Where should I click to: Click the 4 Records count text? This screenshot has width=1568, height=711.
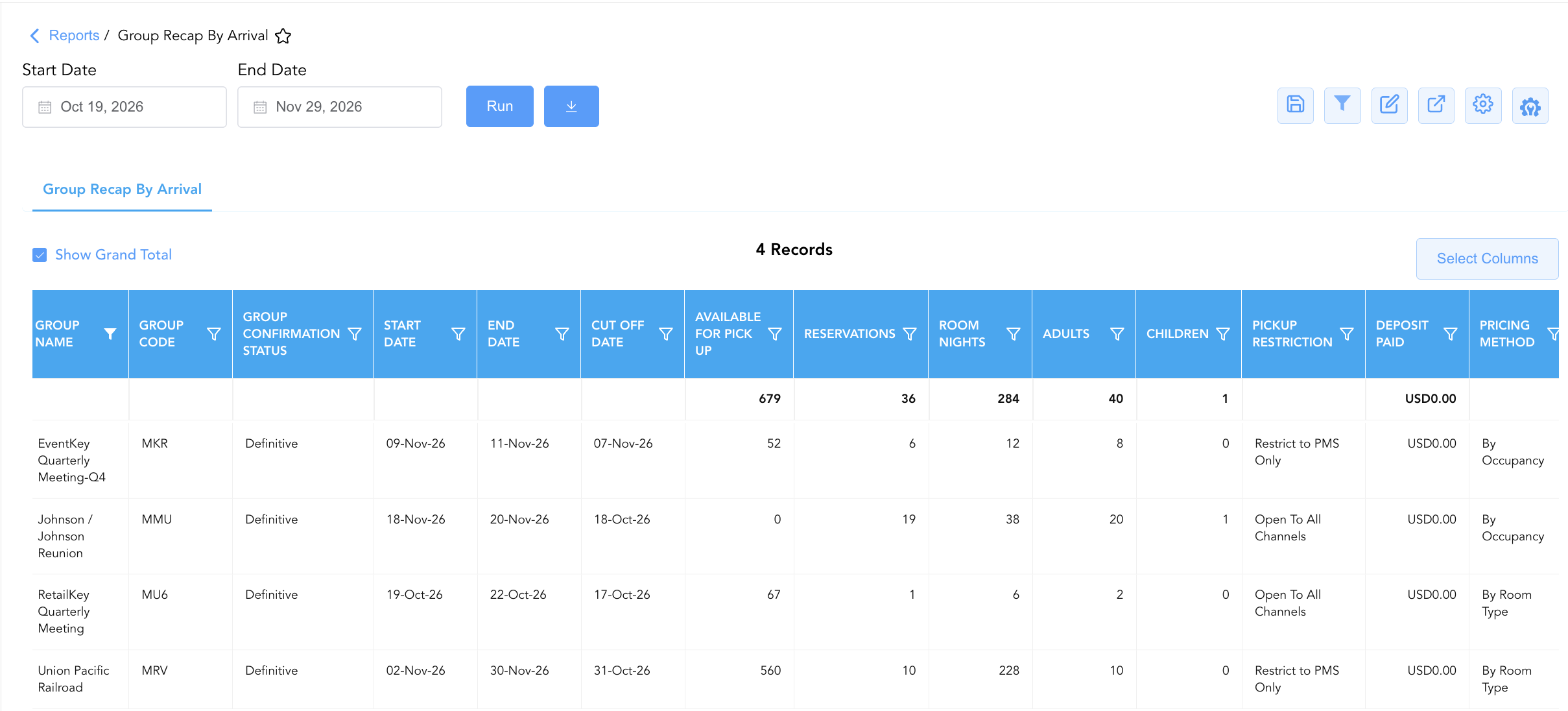point(794,250)
